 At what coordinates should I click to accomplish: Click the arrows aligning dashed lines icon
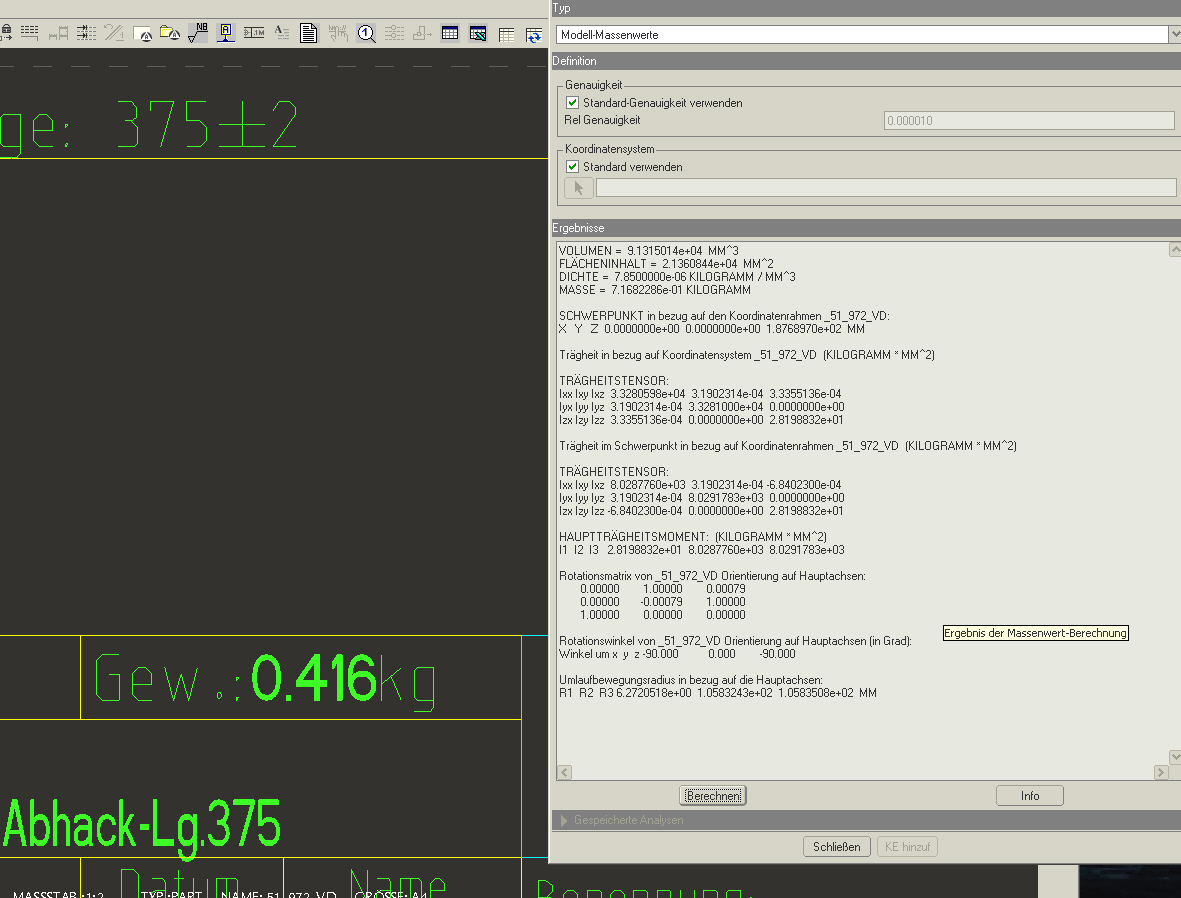click(86, 32)
